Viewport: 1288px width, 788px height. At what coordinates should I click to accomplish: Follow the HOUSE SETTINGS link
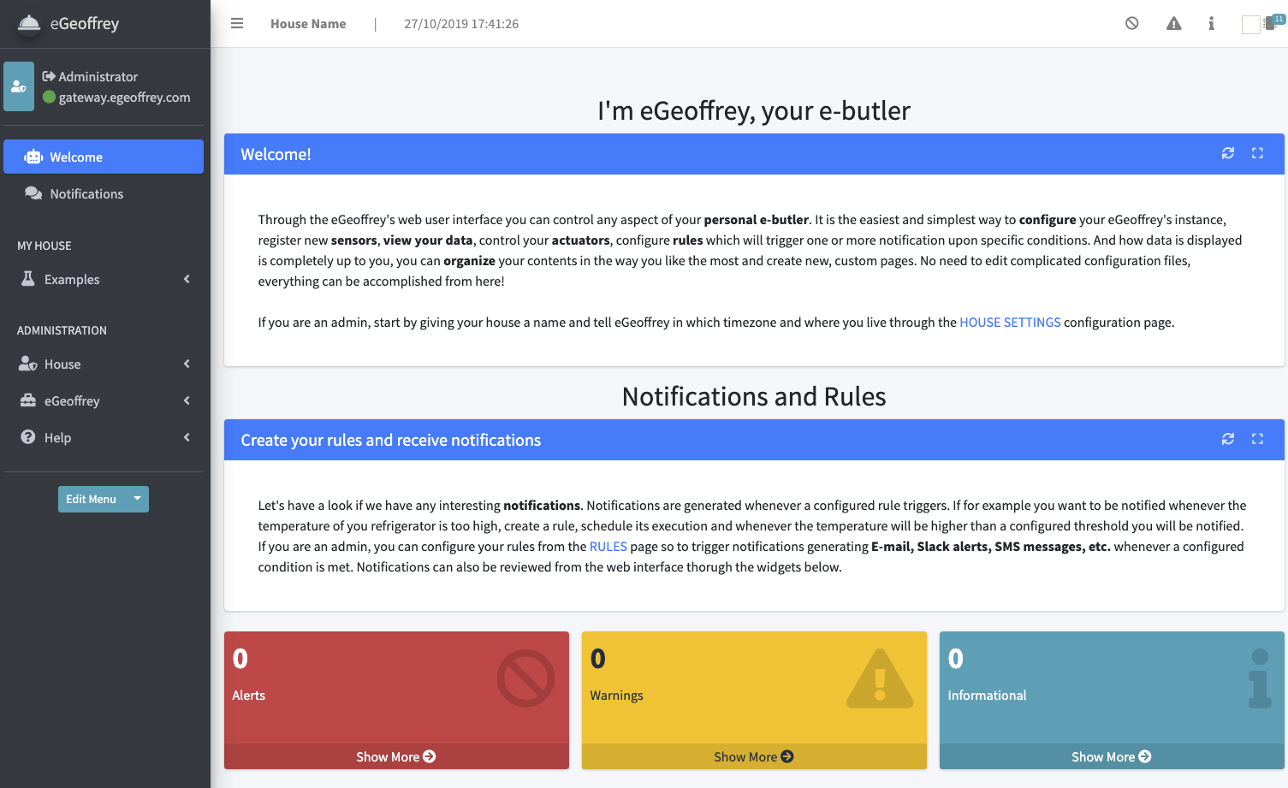(1010, 323)
